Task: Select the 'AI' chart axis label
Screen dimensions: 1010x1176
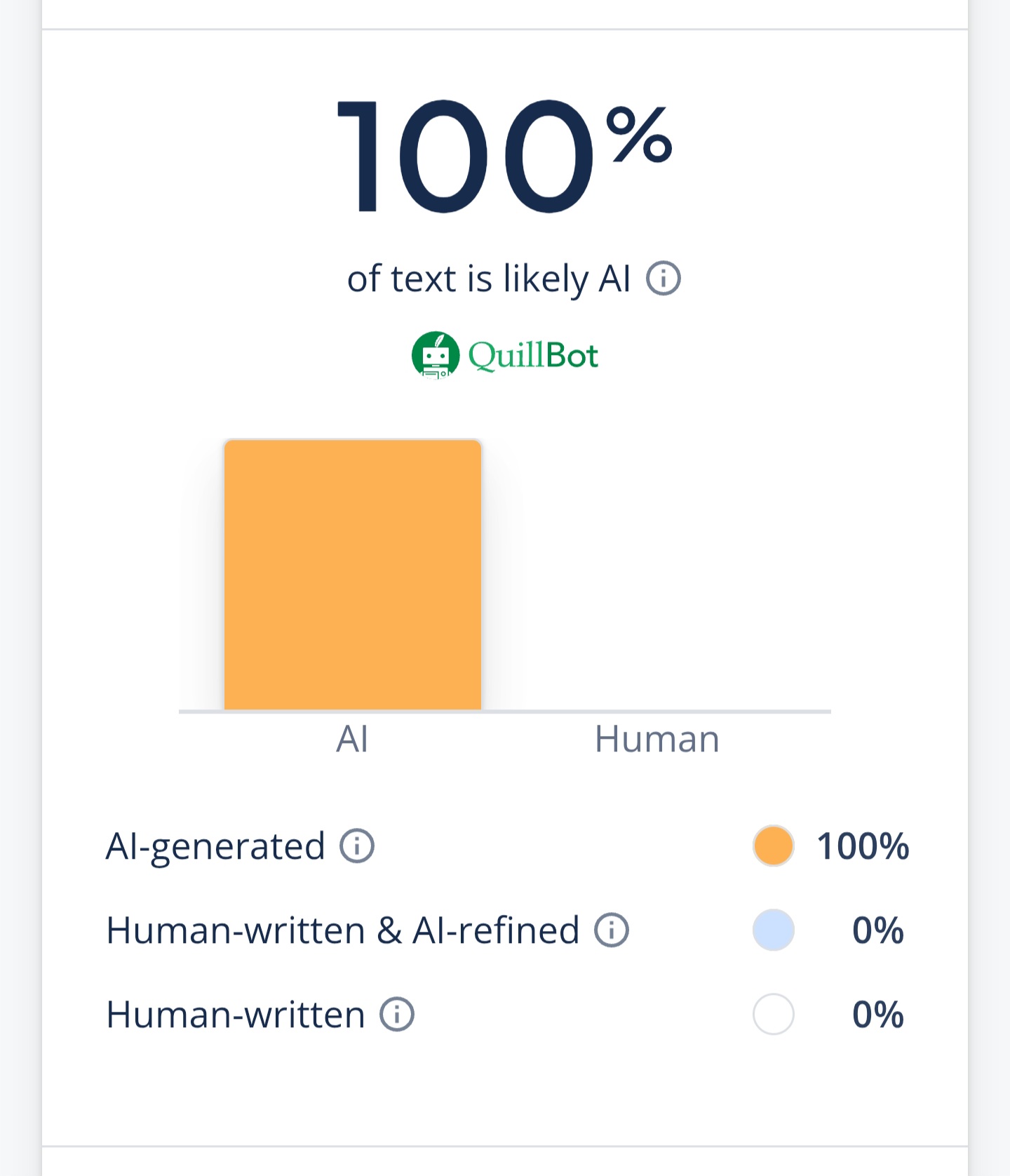Action: click(352, 739)
